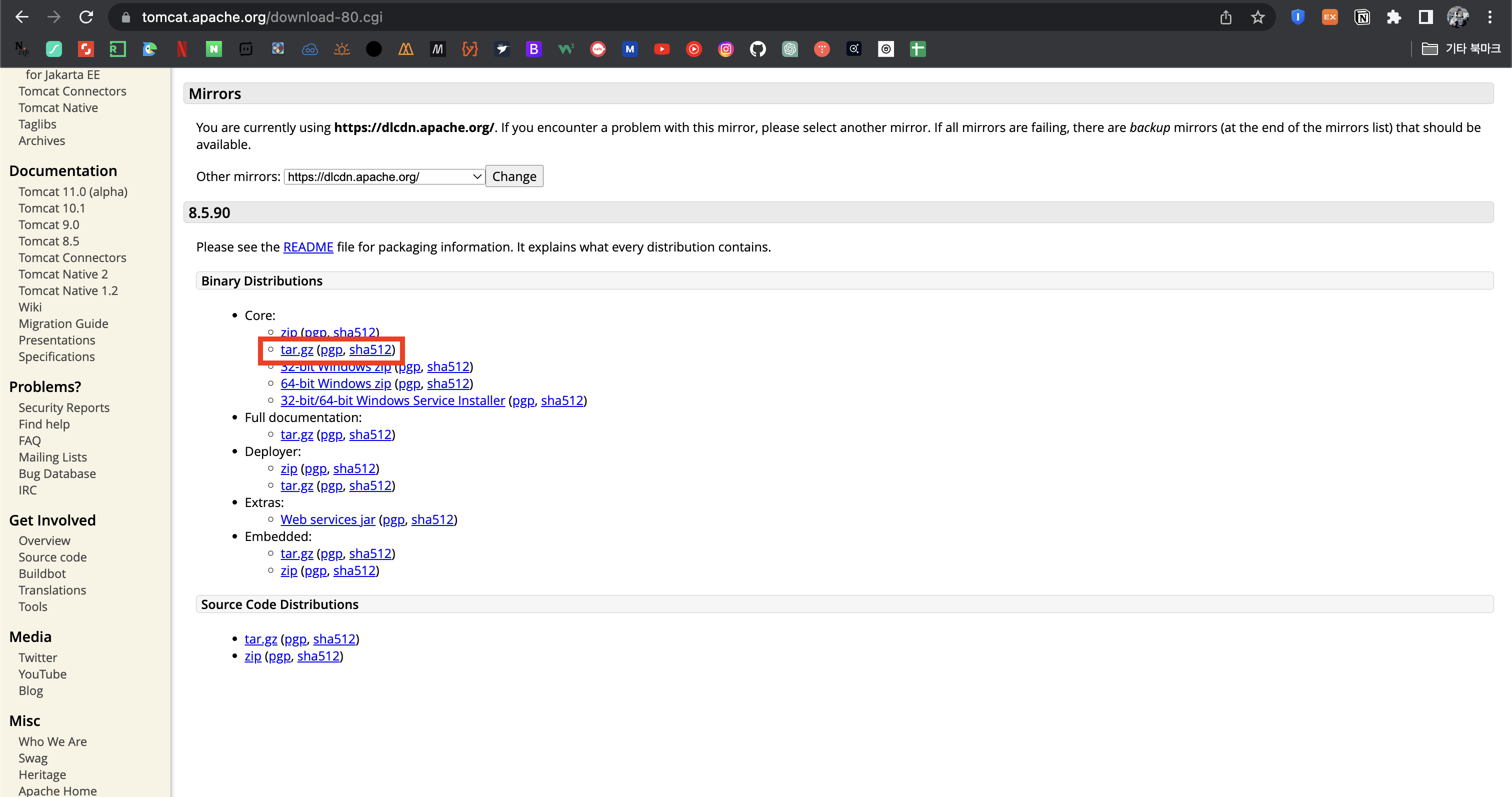Open the Instagram bookmark
The width and height of the screenshot is (1512, 797).
(725, 49)
